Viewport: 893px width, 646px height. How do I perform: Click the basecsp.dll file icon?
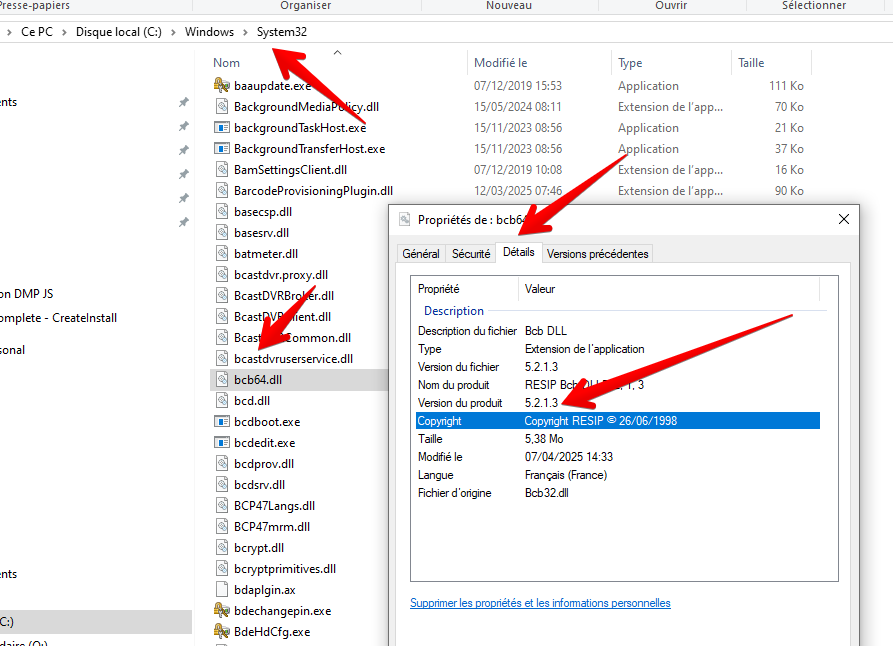(222, 212)
